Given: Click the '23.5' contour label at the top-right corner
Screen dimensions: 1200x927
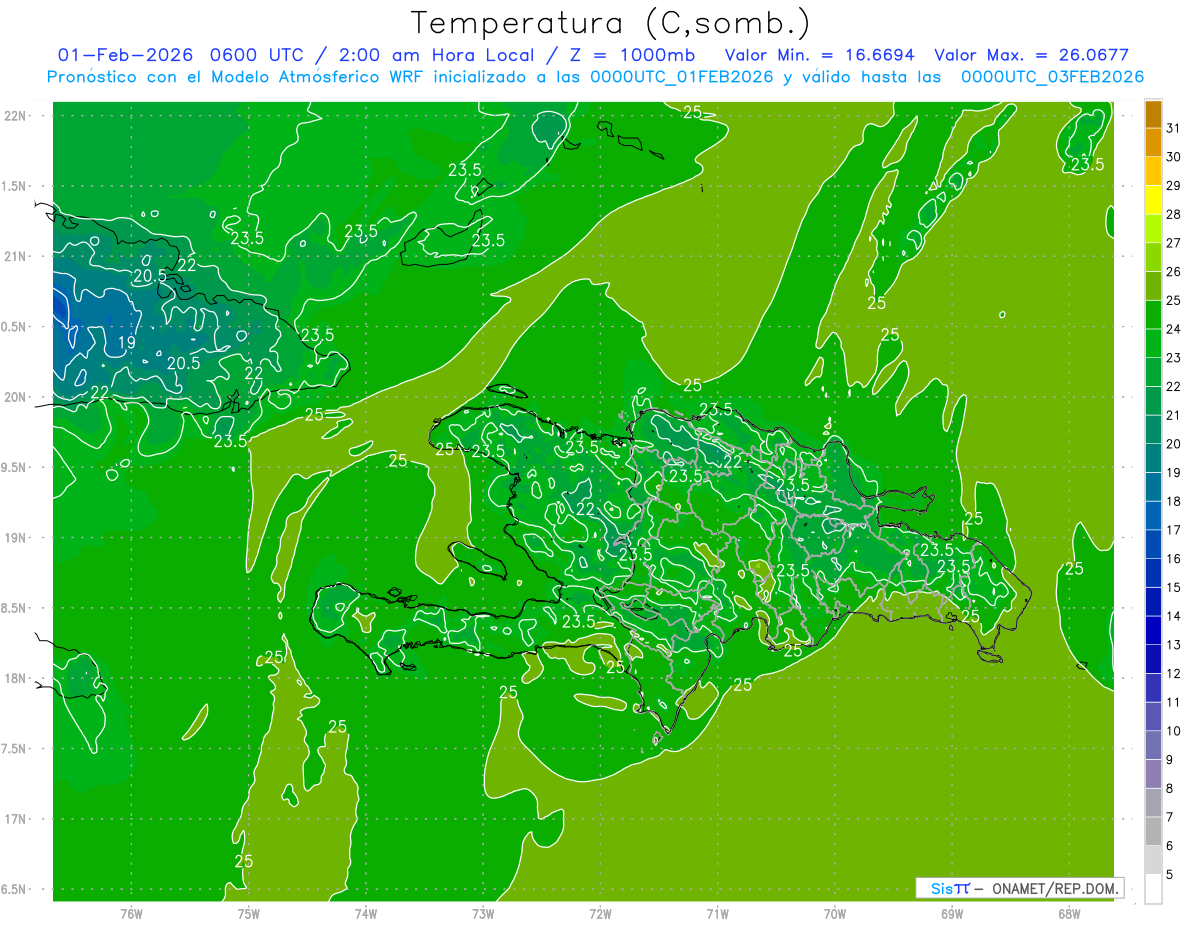Looking at the screenshot, I should (1087, 164).
